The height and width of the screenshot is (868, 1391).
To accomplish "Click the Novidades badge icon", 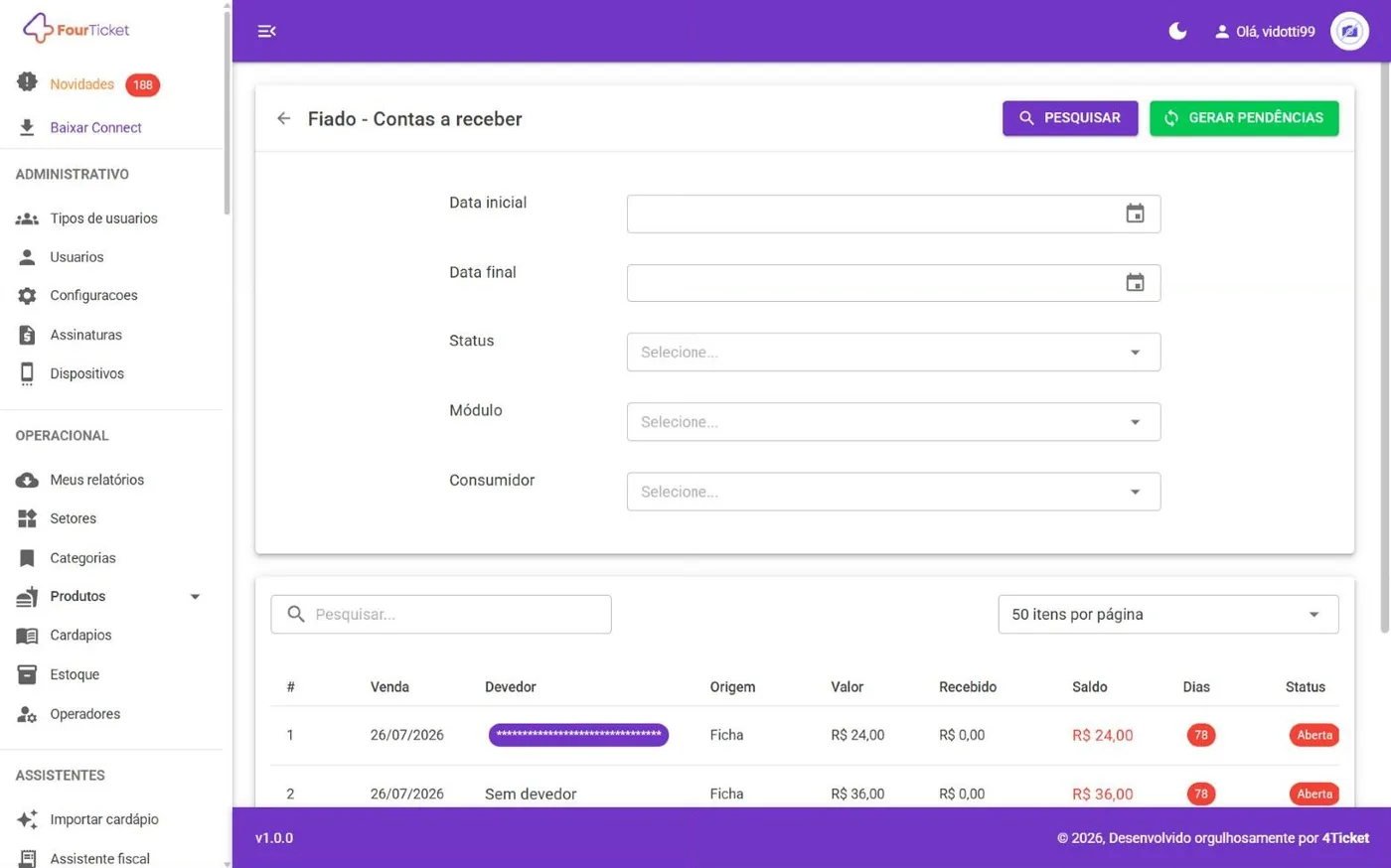I will pyautogui.click(x=27, y=82).
